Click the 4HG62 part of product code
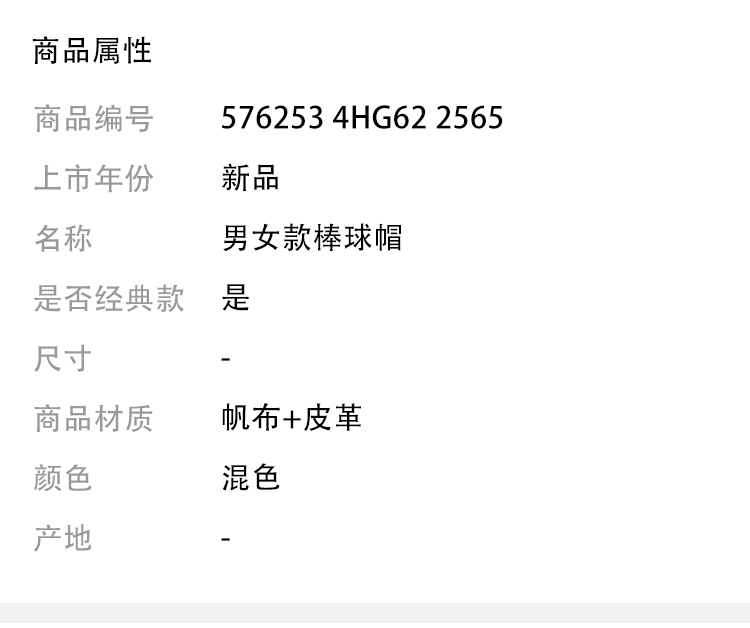Viewport: 750px width, 628px height. click(379, 118)
